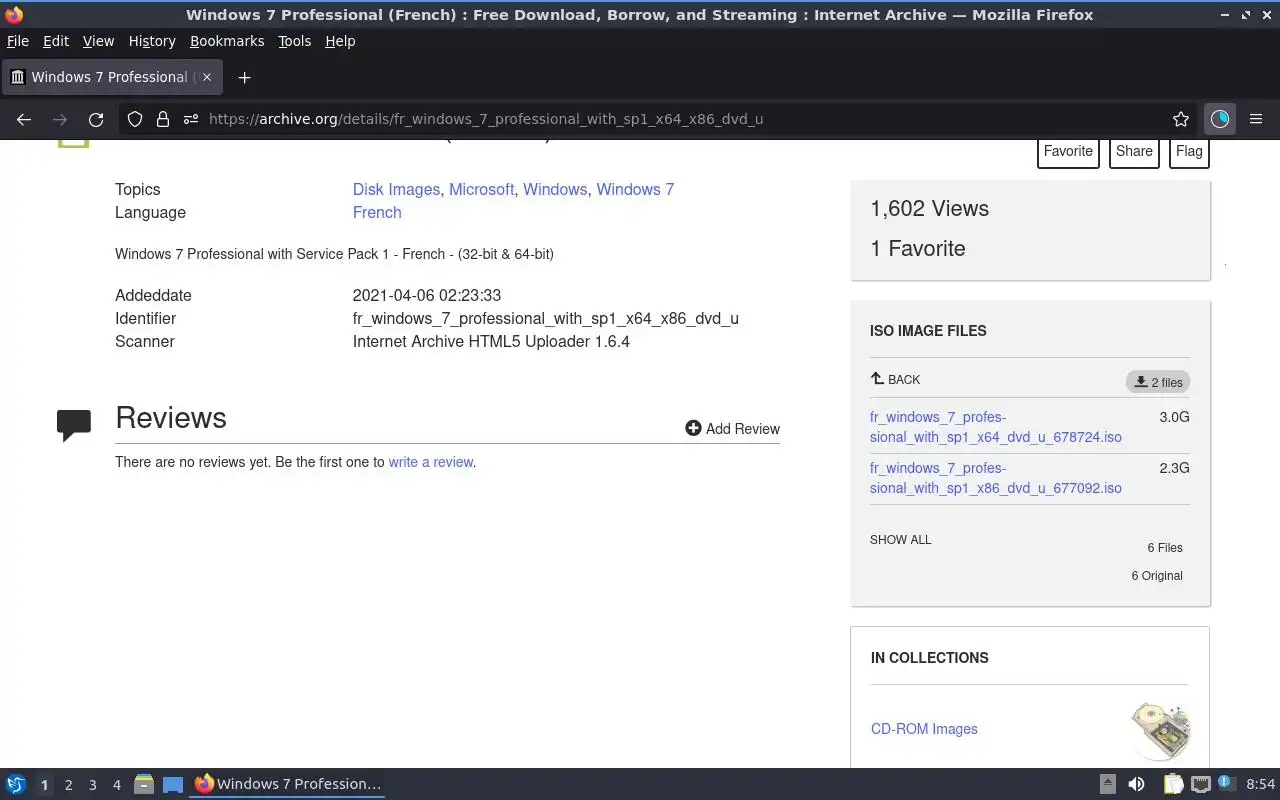View site security via the padlock icon
Screen dimensions: 1280x800
point(163,119)
